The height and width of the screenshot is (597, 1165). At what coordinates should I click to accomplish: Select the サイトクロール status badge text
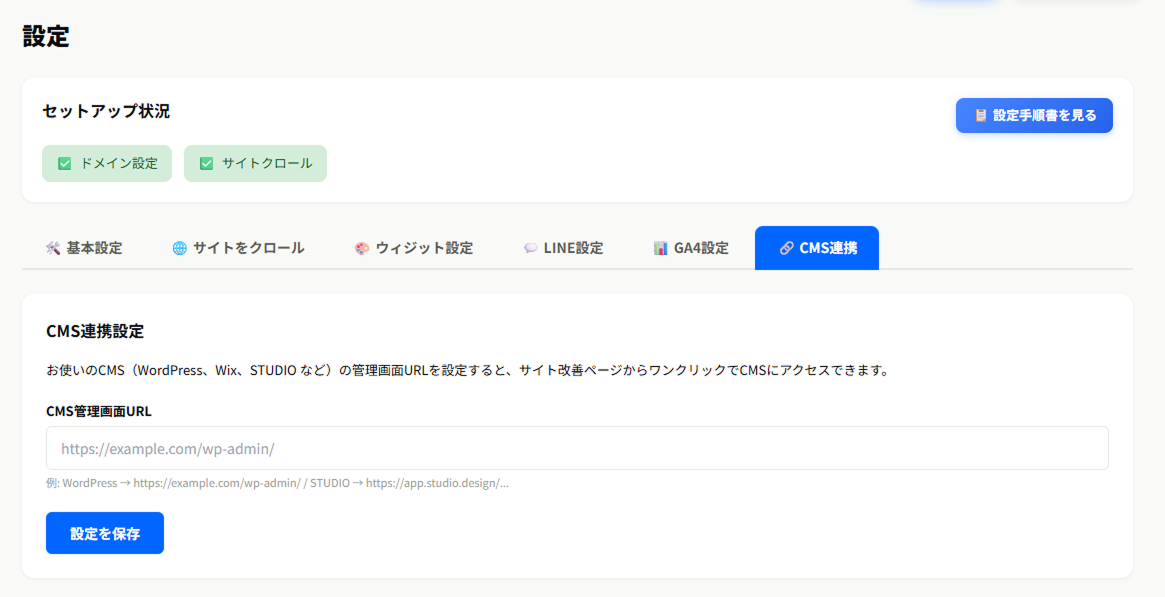click(x=267, y=163)
